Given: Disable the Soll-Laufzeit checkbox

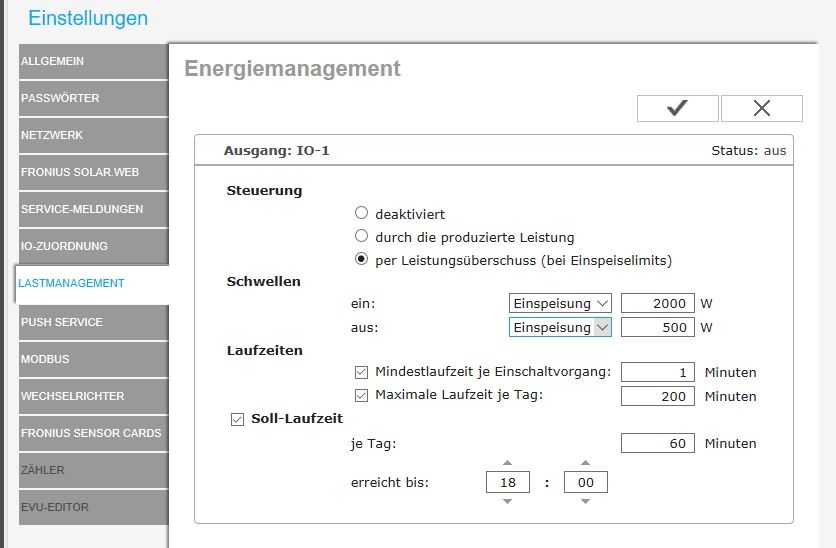Looking at the screenshot, I should click(238, 419).
